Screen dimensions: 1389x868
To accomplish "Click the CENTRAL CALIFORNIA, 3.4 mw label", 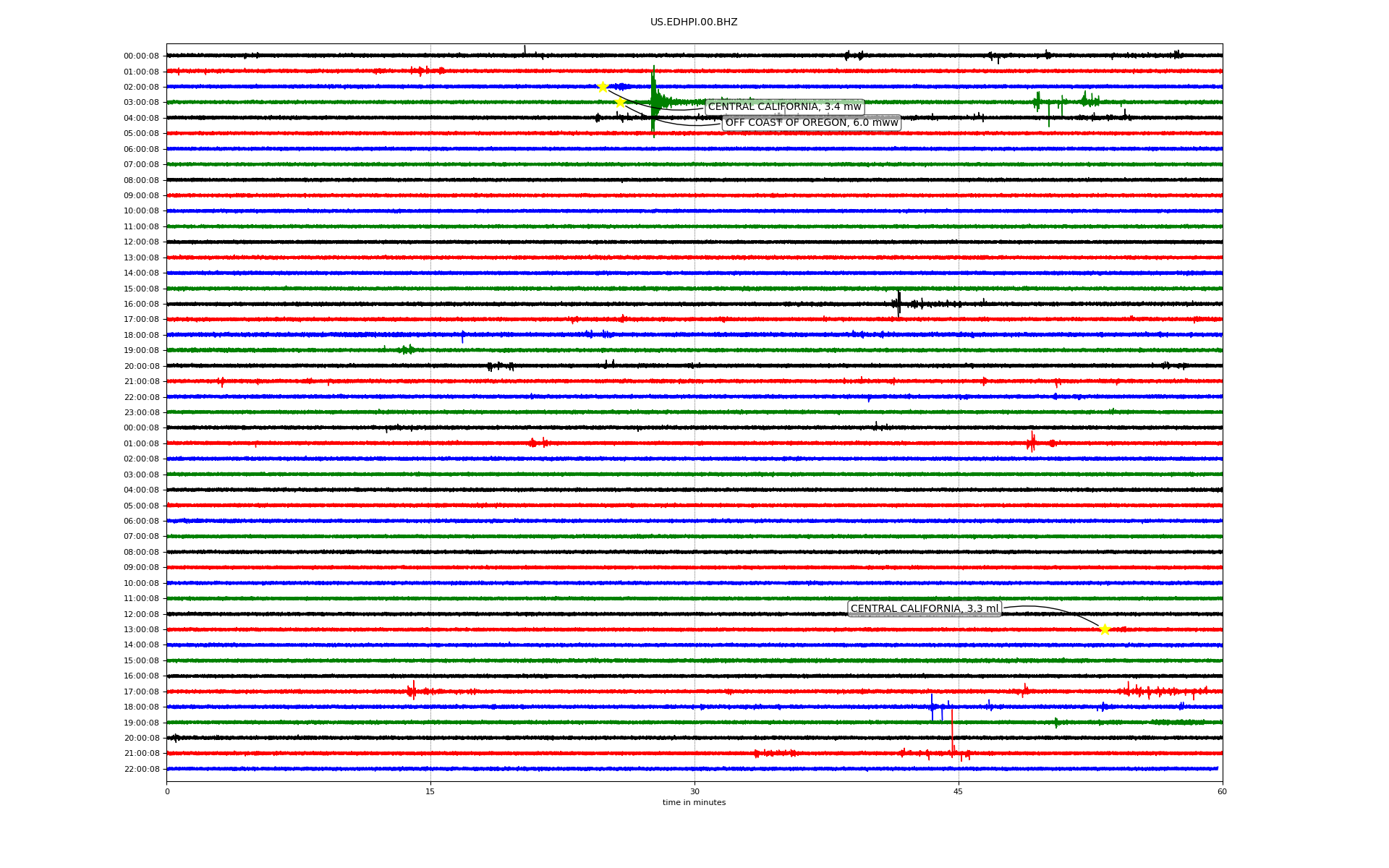I will pyautogui.click(x=784, y=107).
